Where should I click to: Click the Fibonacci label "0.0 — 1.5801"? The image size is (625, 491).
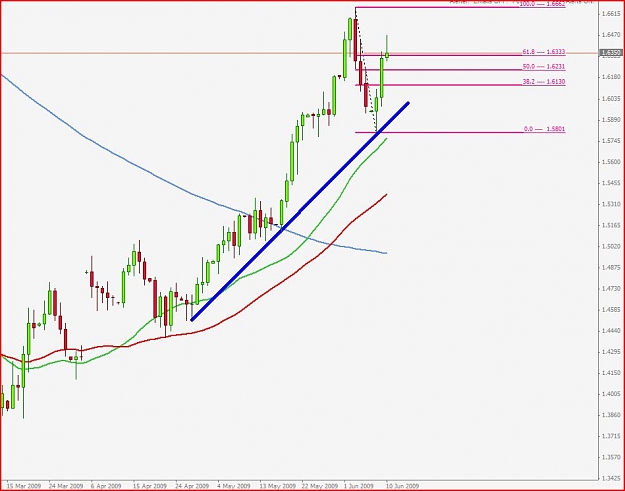[544, 129]
